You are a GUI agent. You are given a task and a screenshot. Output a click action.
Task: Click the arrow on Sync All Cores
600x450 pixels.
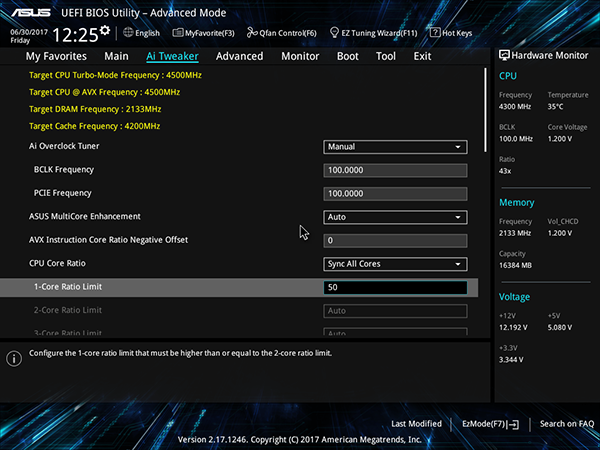(x=458, y=264)
